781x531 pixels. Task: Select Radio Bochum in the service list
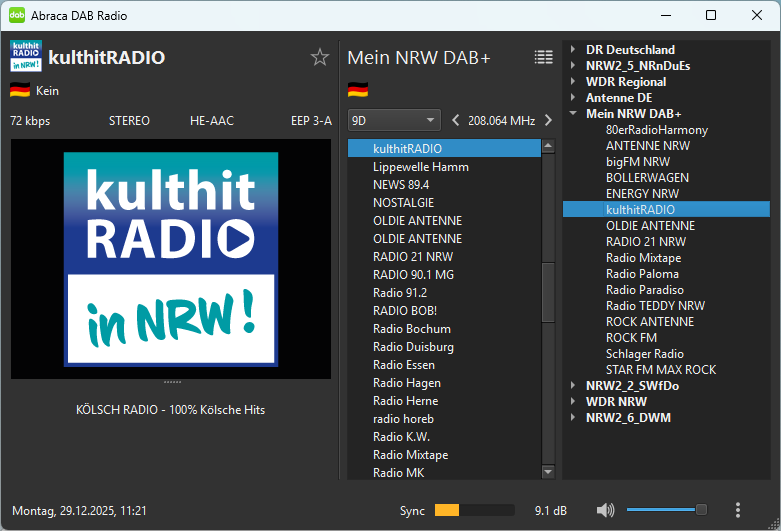tap(411, 329)
